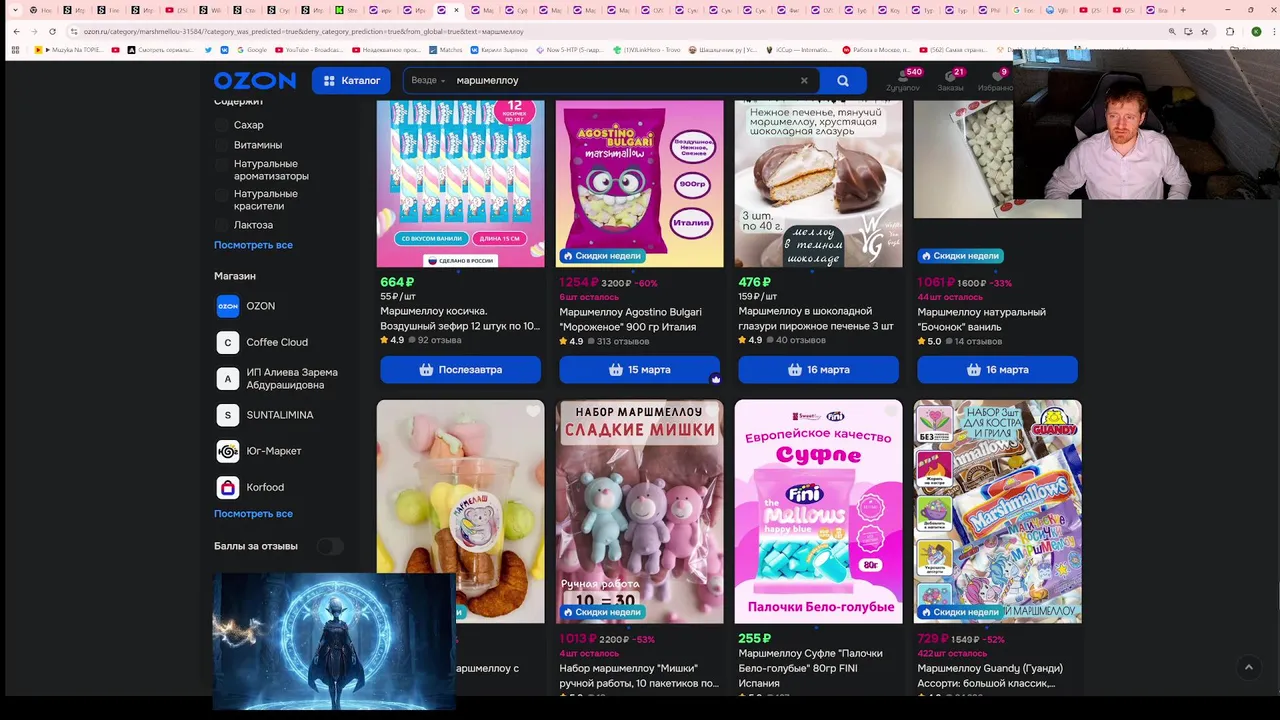Open the Google bookmark in bookmarks bar
This screenshot has height=720, width=1280.
pos(250,49)
